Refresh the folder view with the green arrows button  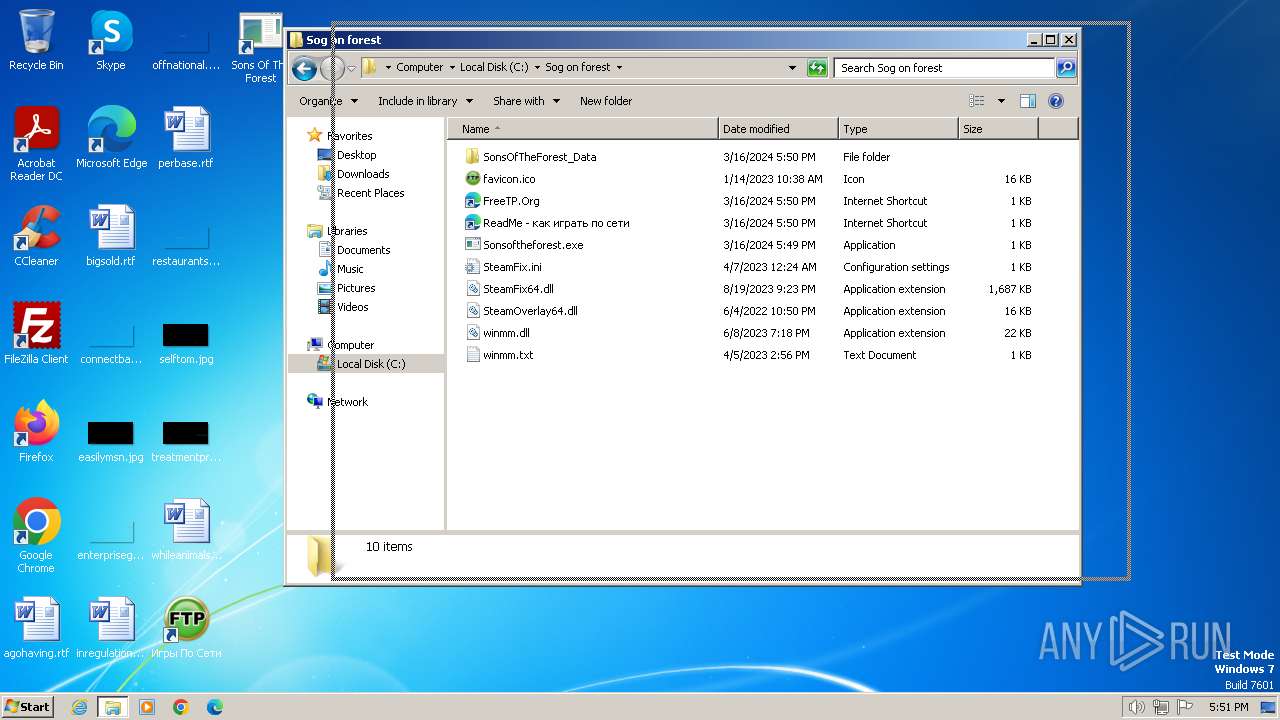(x=817, y=68)
